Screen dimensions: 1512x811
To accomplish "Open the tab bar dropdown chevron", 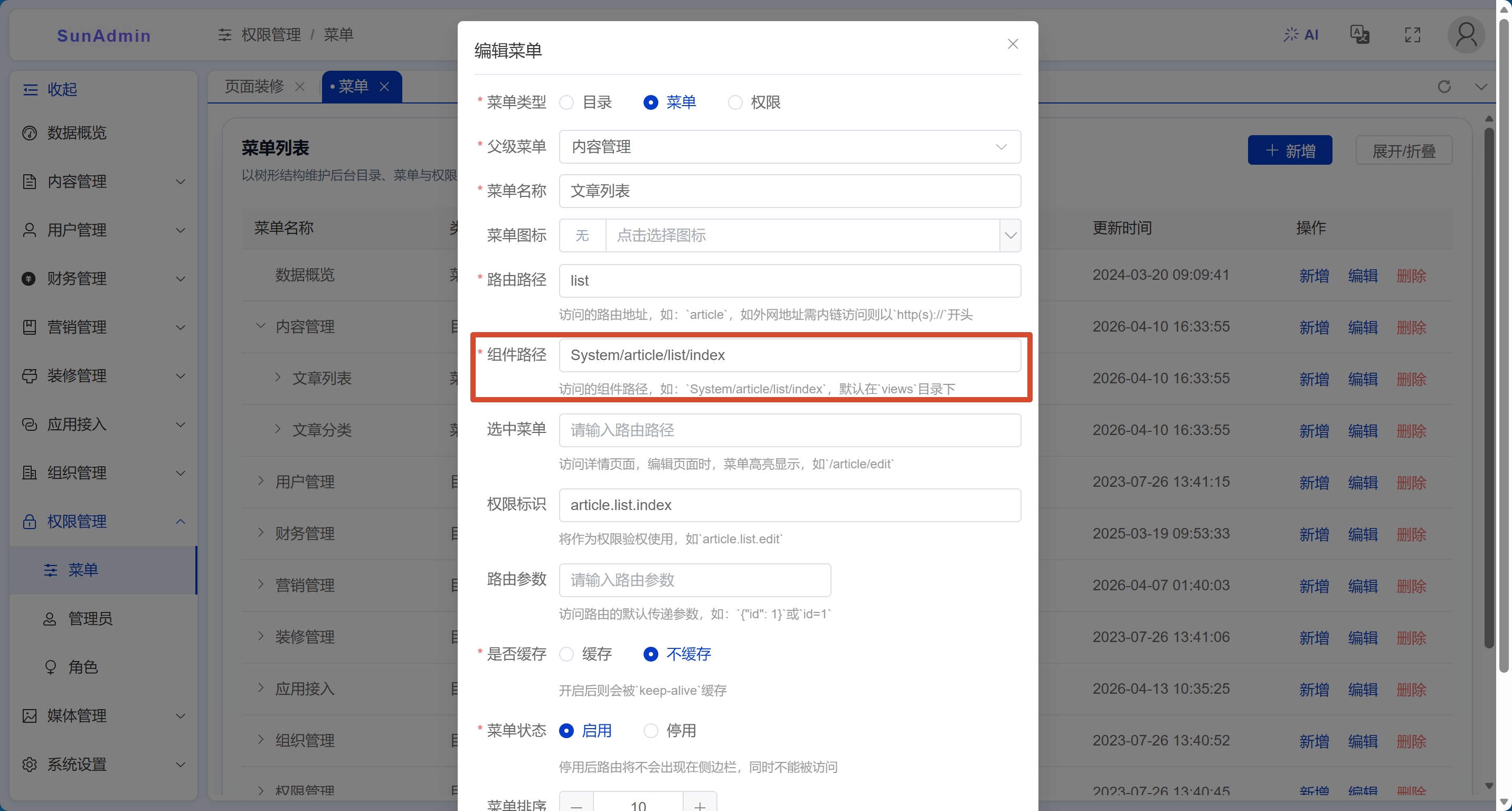I will pos(1481,87).
